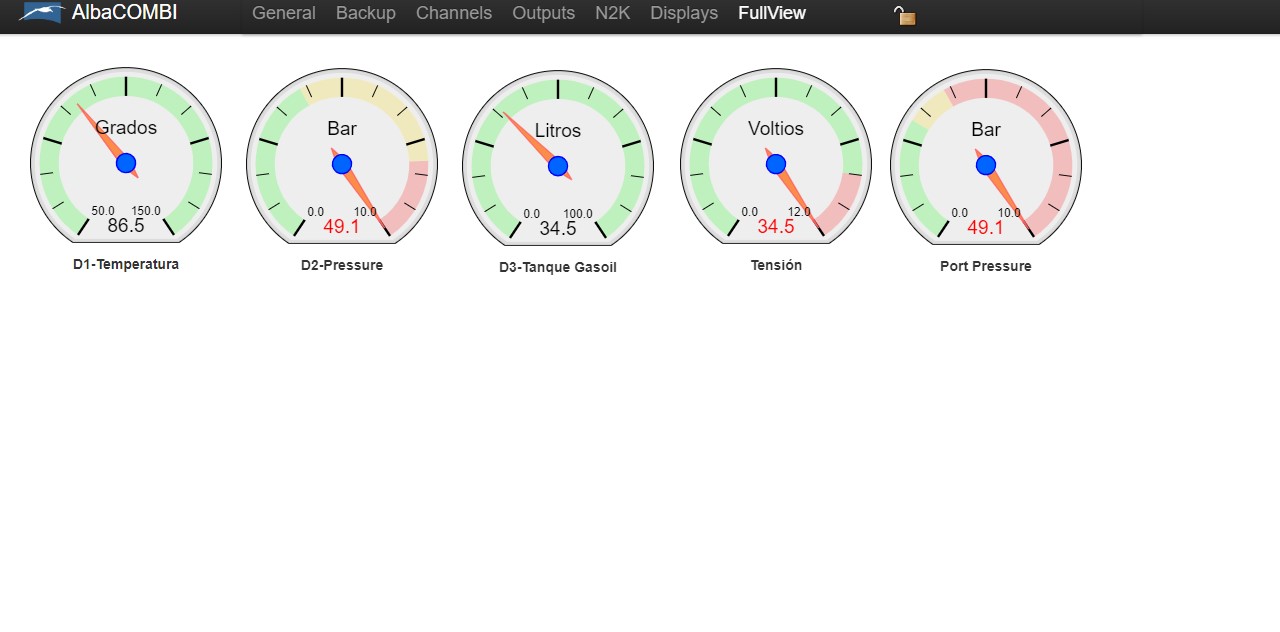The image size is (1280, 632).
Task: Click the Voltios unit text
Action: point(776,128)
